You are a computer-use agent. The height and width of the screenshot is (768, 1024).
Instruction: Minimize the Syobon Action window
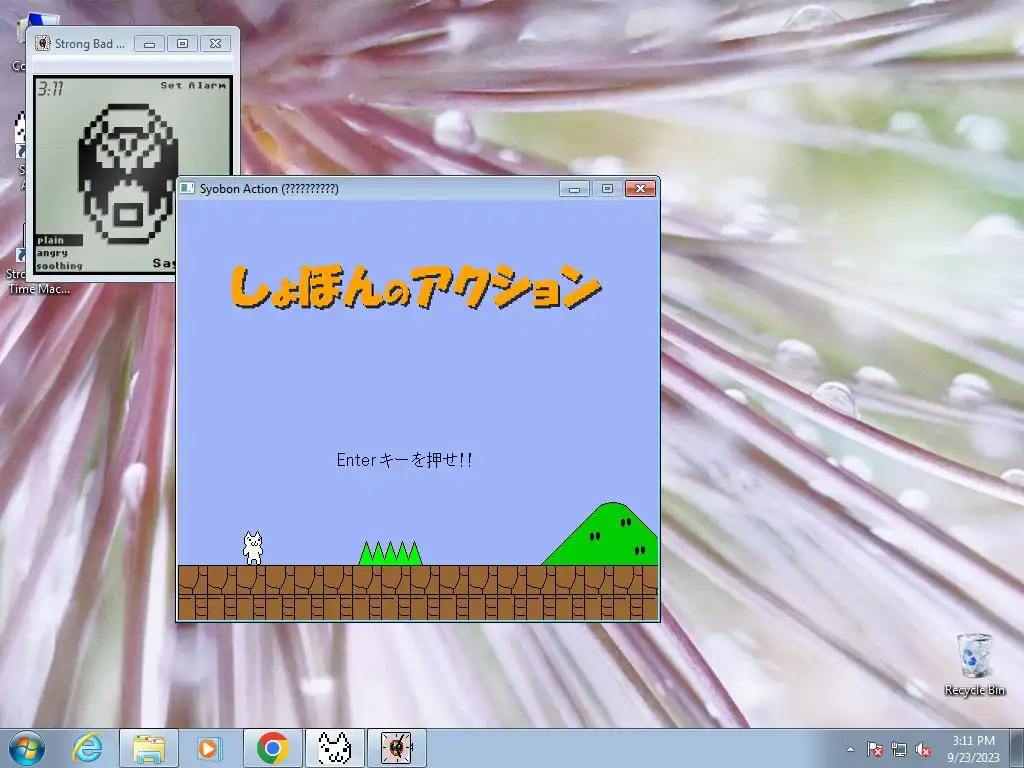coord(575,189)
